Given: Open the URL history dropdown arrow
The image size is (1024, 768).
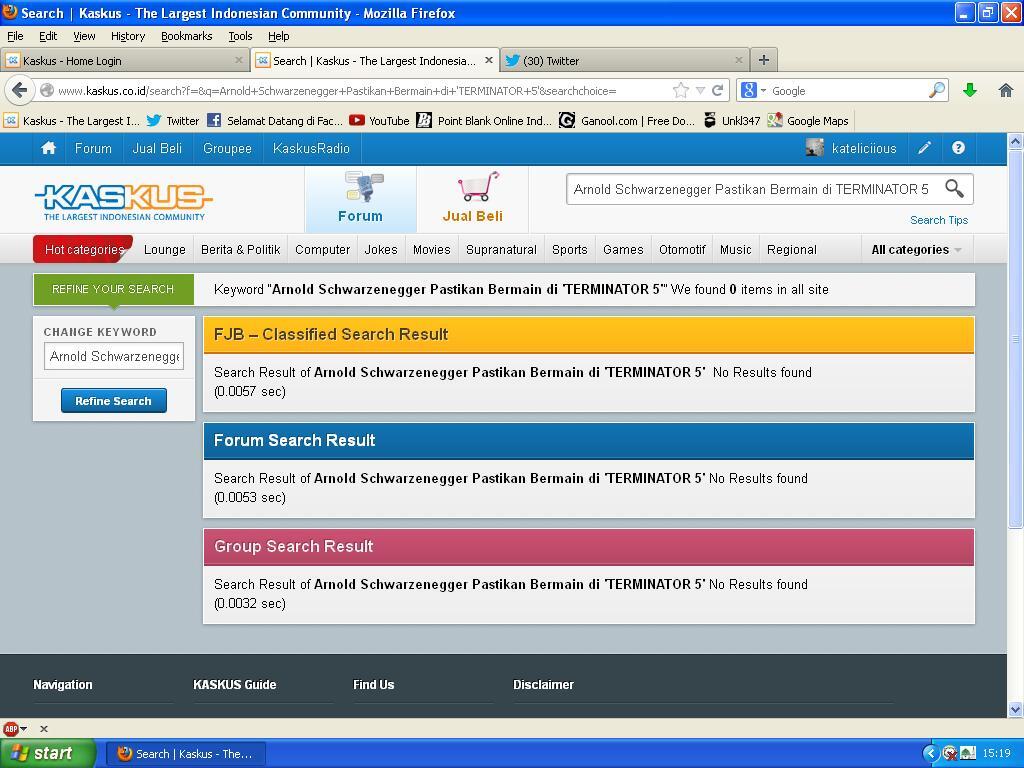Looking at the screenshot, I should 700,90.
